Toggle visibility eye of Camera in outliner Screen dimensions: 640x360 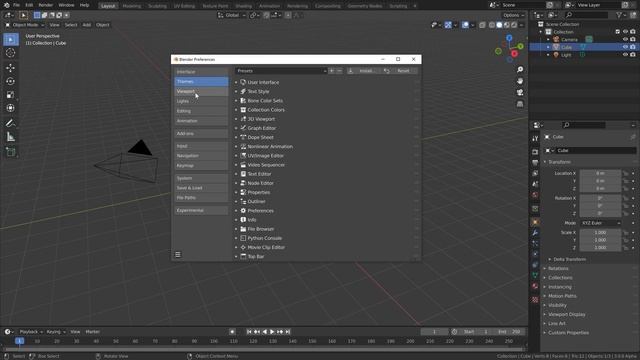tap(625, 40)
